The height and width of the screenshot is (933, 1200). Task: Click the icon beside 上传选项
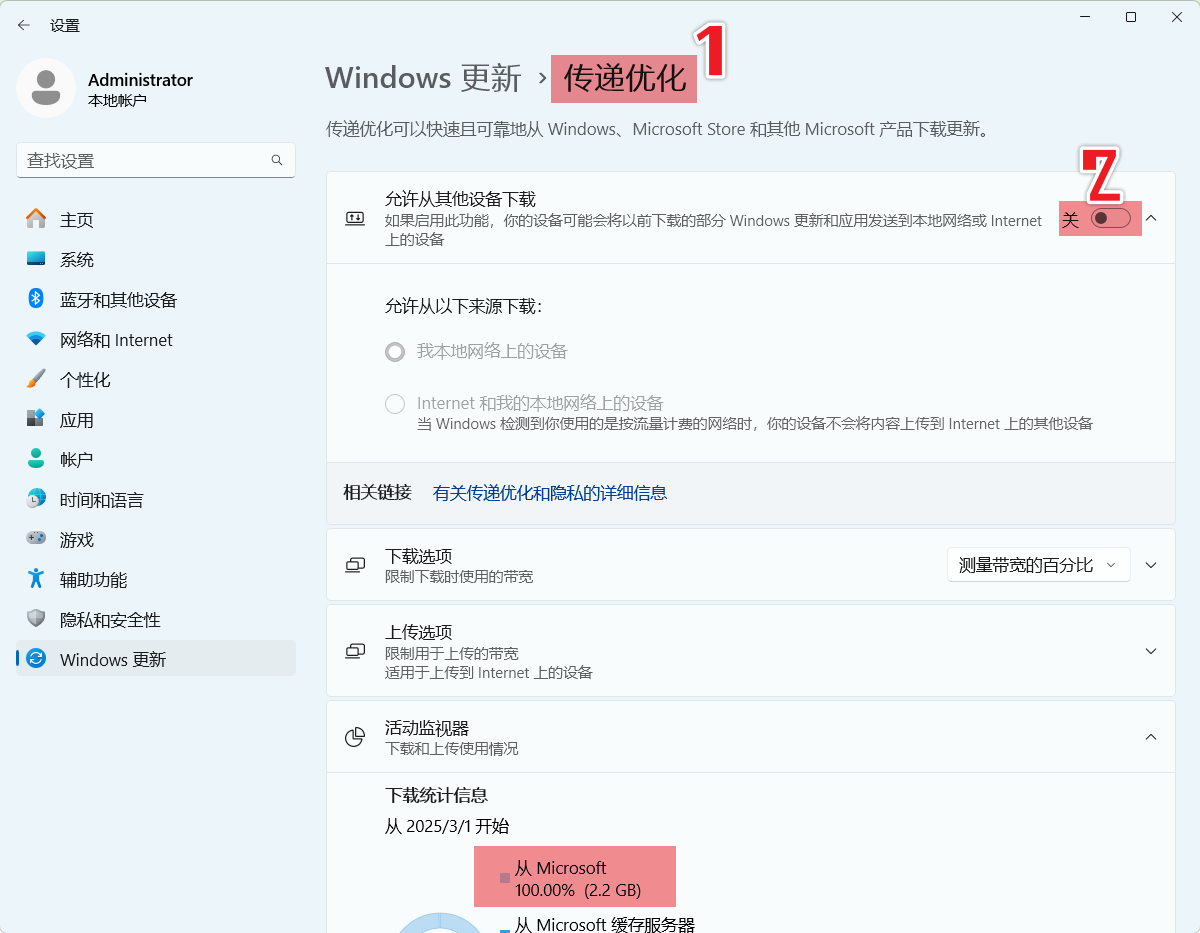355,651
